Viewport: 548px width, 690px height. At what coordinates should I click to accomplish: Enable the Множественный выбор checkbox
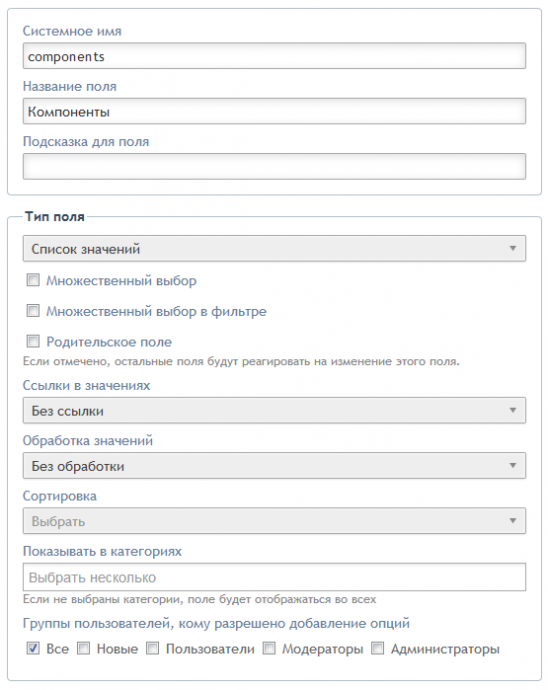coord(33,280)
